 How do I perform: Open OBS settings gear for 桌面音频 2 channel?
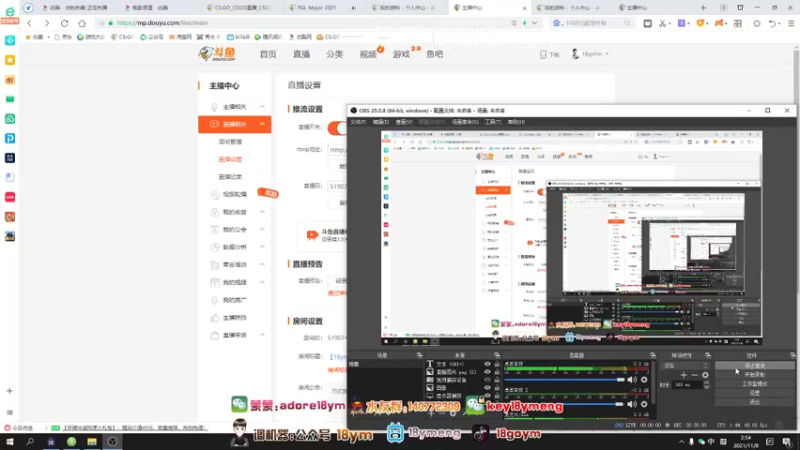click(644, 404)
